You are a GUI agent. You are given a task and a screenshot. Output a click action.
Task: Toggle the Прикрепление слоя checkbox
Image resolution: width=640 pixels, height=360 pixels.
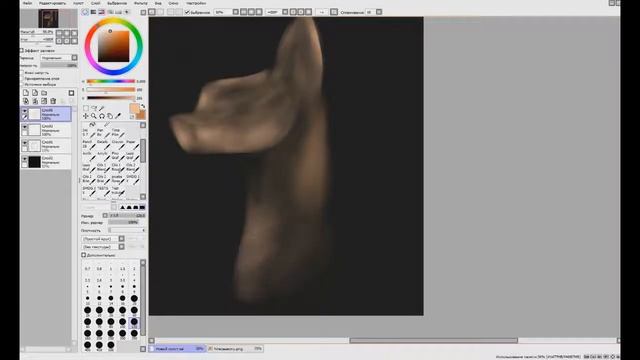[x=22, y=78]
